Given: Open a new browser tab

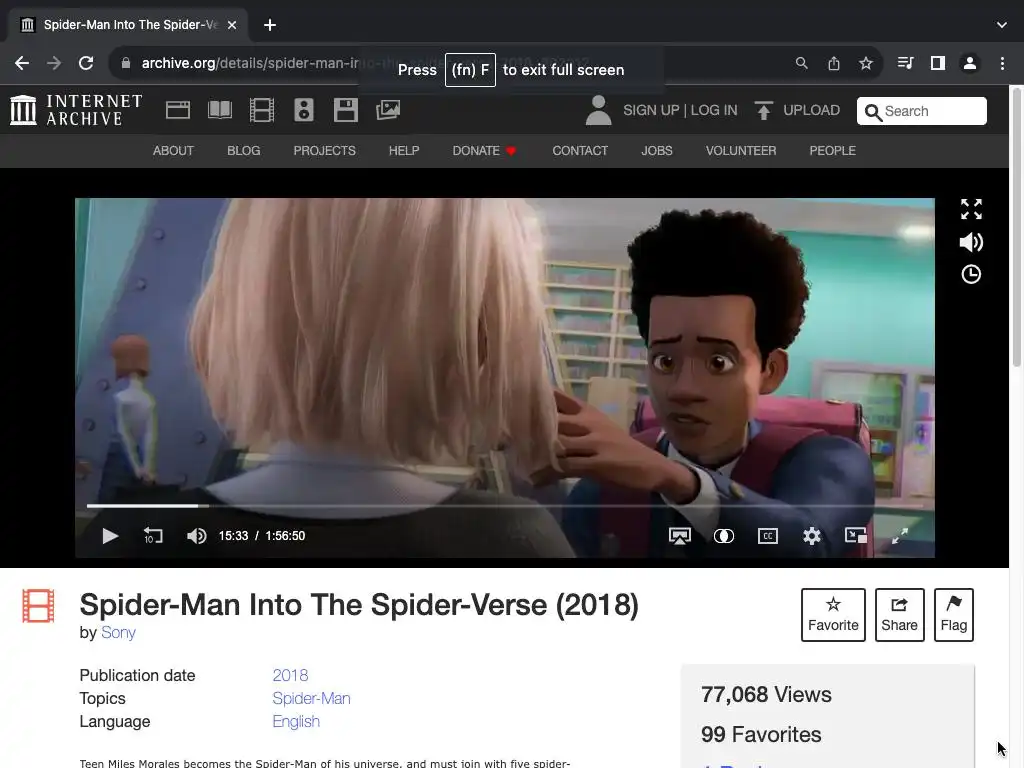Looking at the screenshot, I should tap(270, 25).
